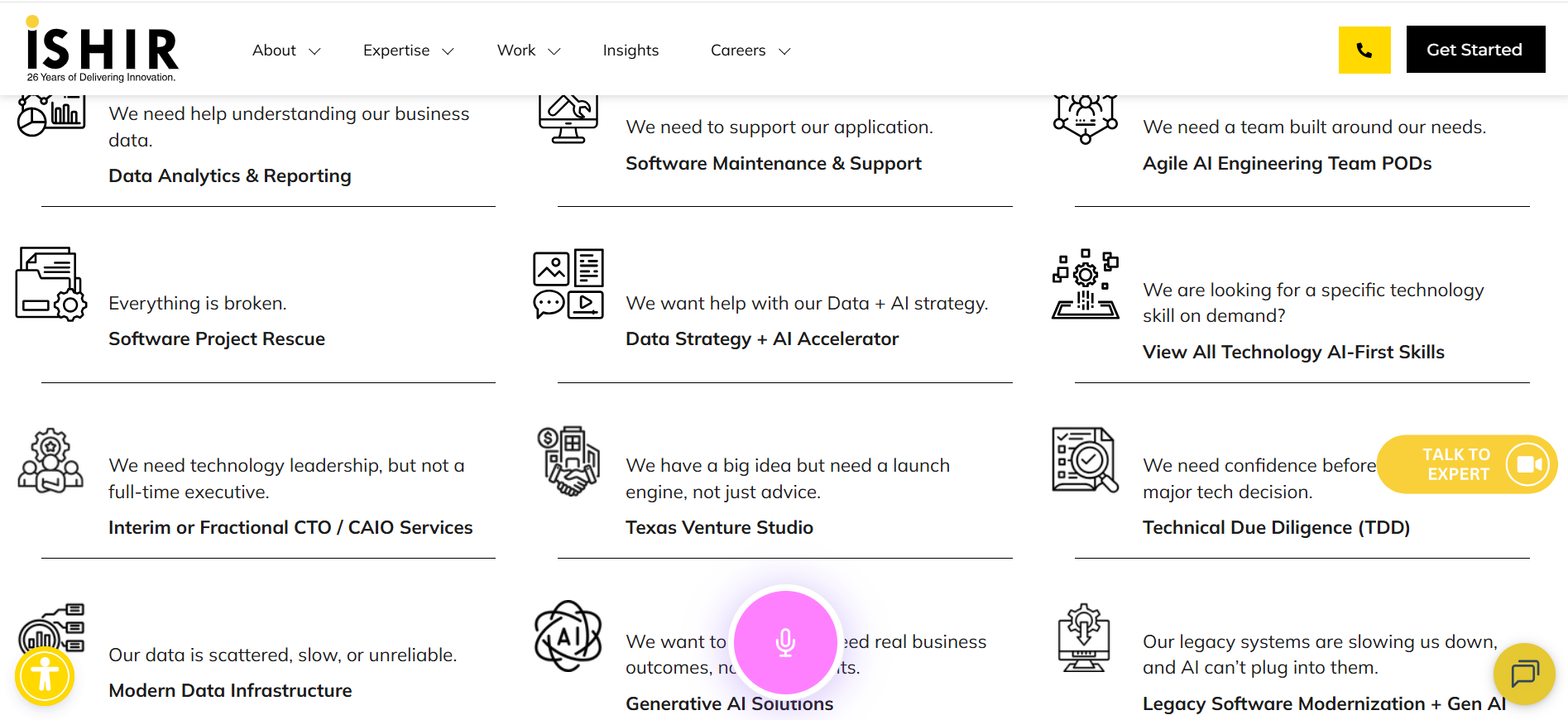Click the fractional CTO leadership team icon

tap(50, 460)
